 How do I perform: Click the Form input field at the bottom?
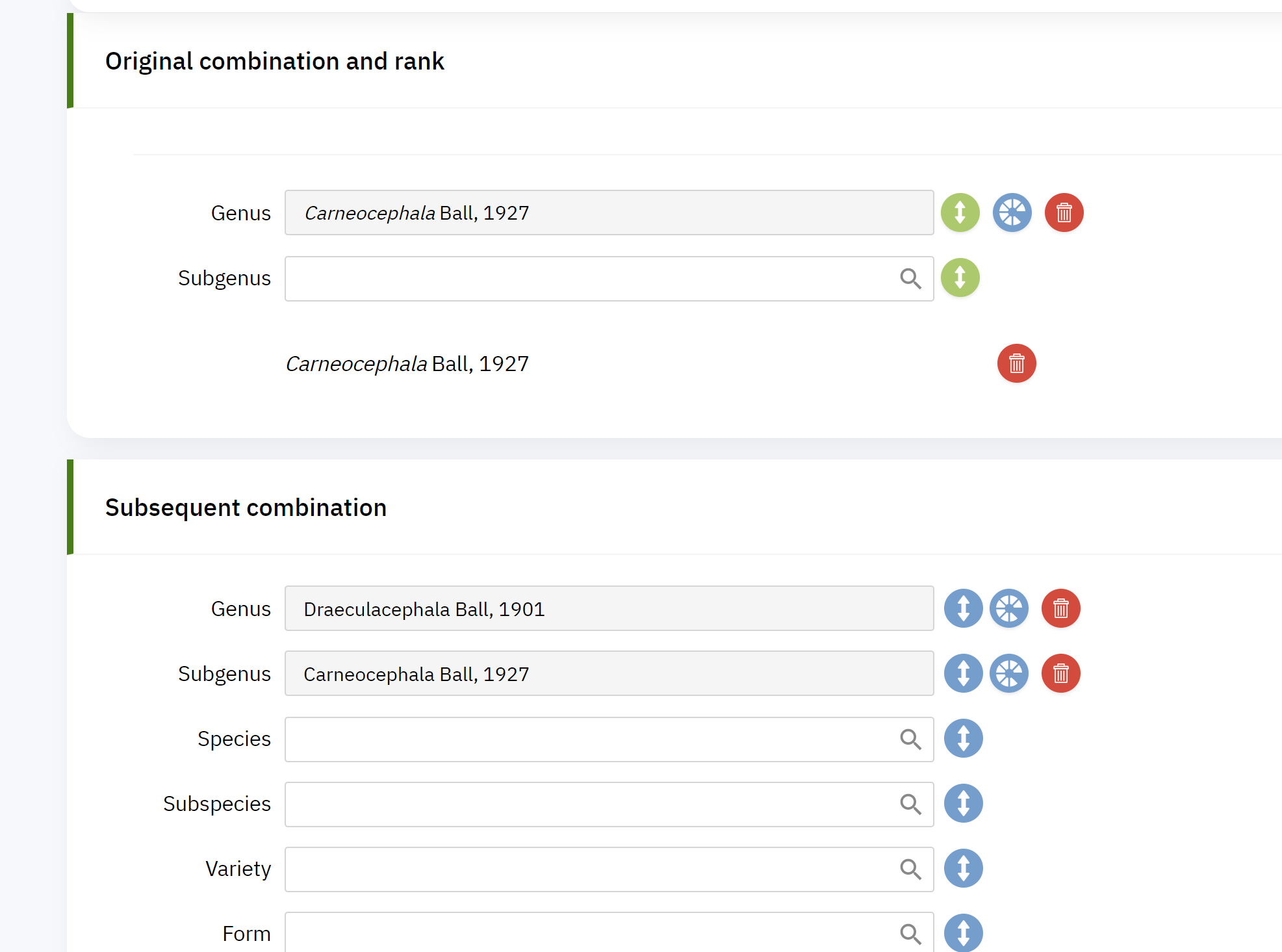pyautogui.click(x=585, y=934)
